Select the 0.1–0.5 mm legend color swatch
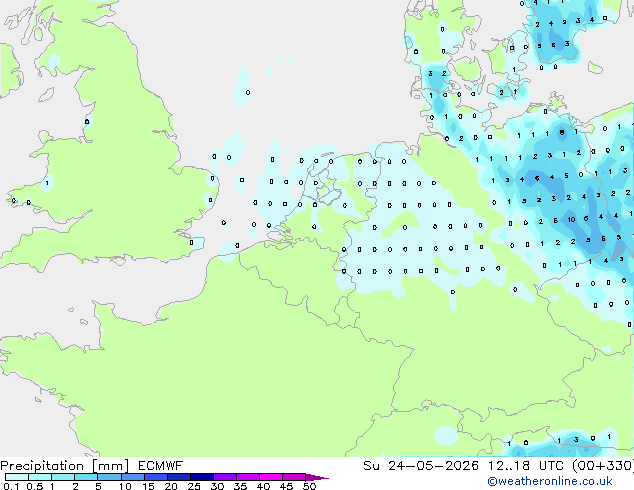634x490 pixels. (x=17, y=477)
